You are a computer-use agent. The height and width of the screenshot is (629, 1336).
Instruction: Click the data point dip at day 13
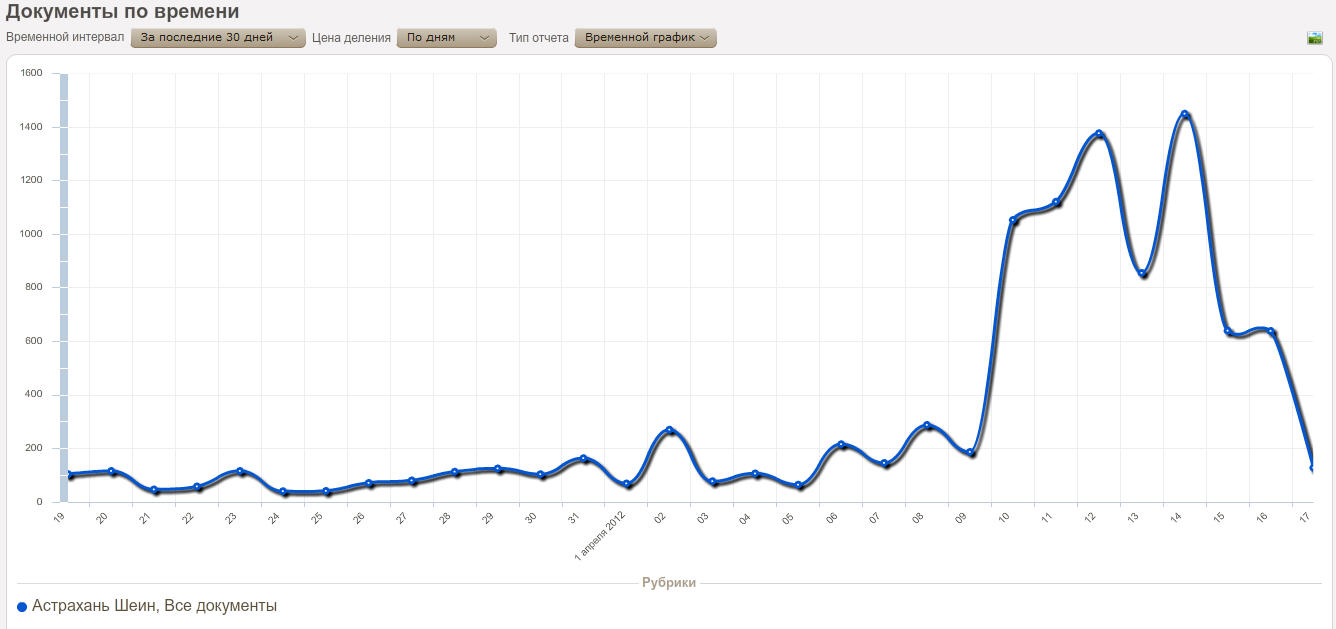[x=1142, y=273]
